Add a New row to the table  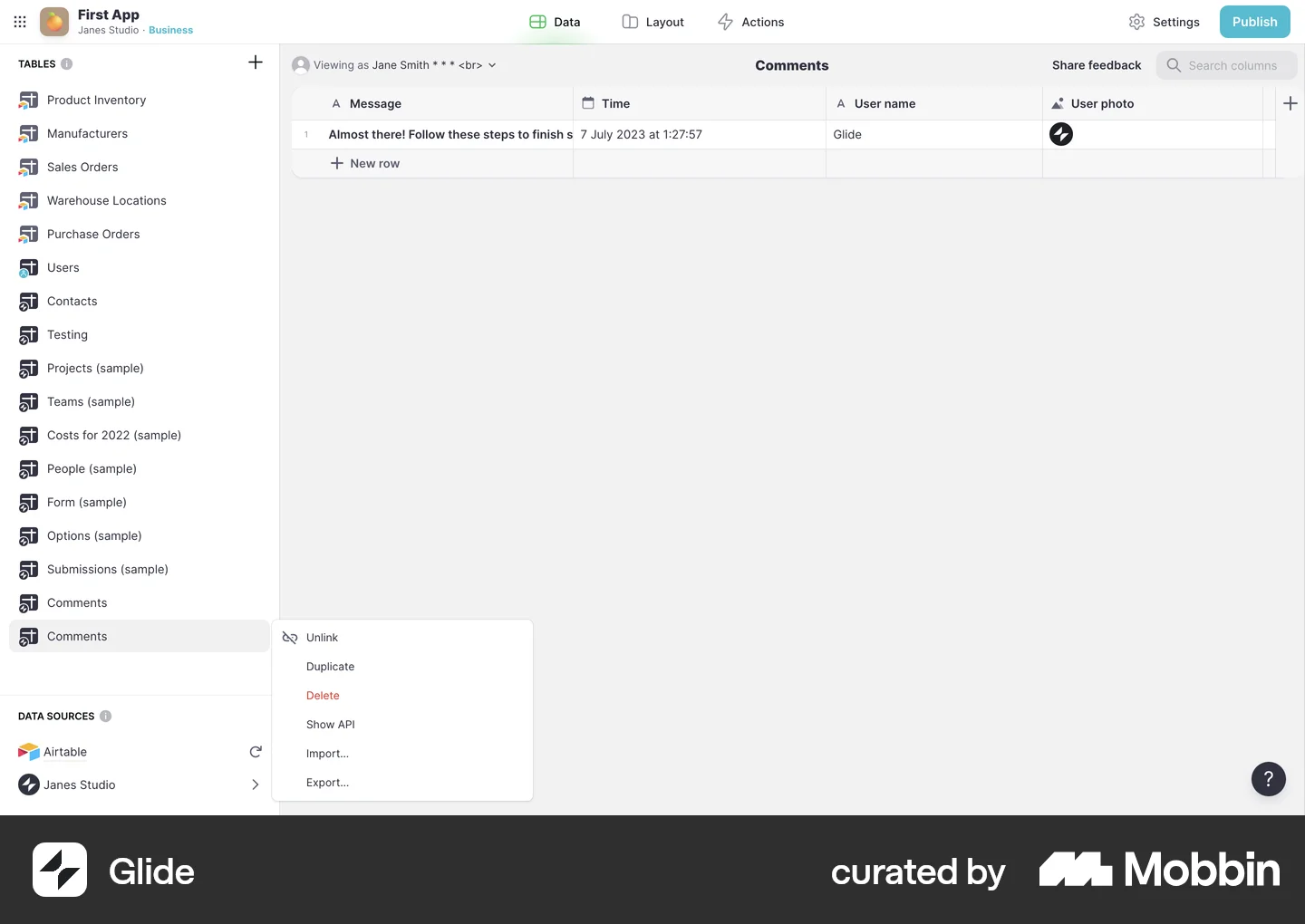(365, 163)
